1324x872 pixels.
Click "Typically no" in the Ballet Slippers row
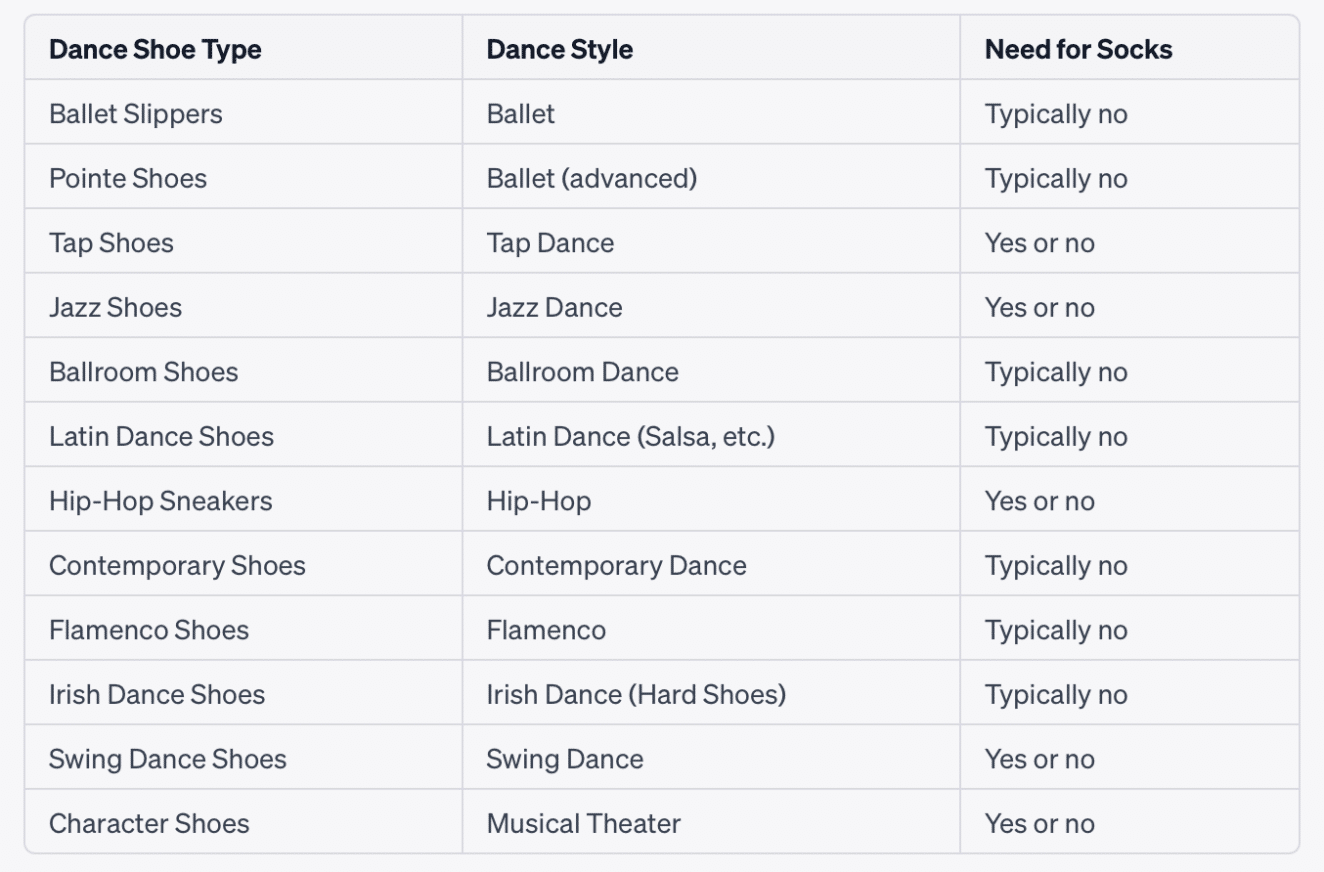click(x=1056, y=114)
